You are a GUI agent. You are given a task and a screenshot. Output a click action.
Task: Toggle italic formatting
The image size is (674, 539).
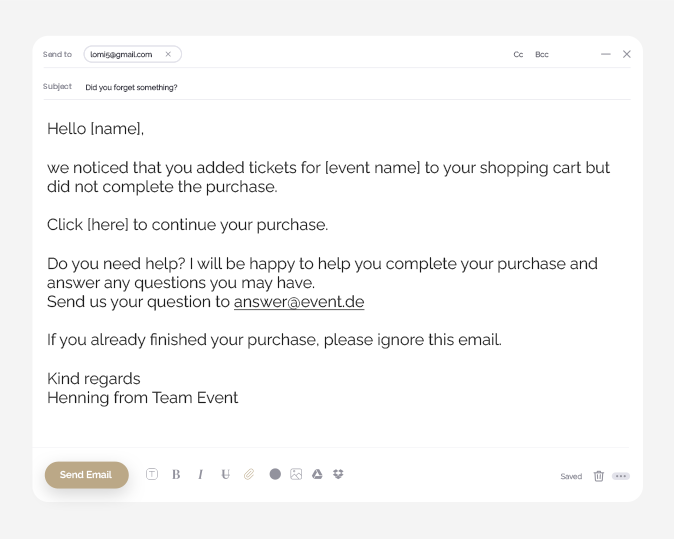coord(200,474)
